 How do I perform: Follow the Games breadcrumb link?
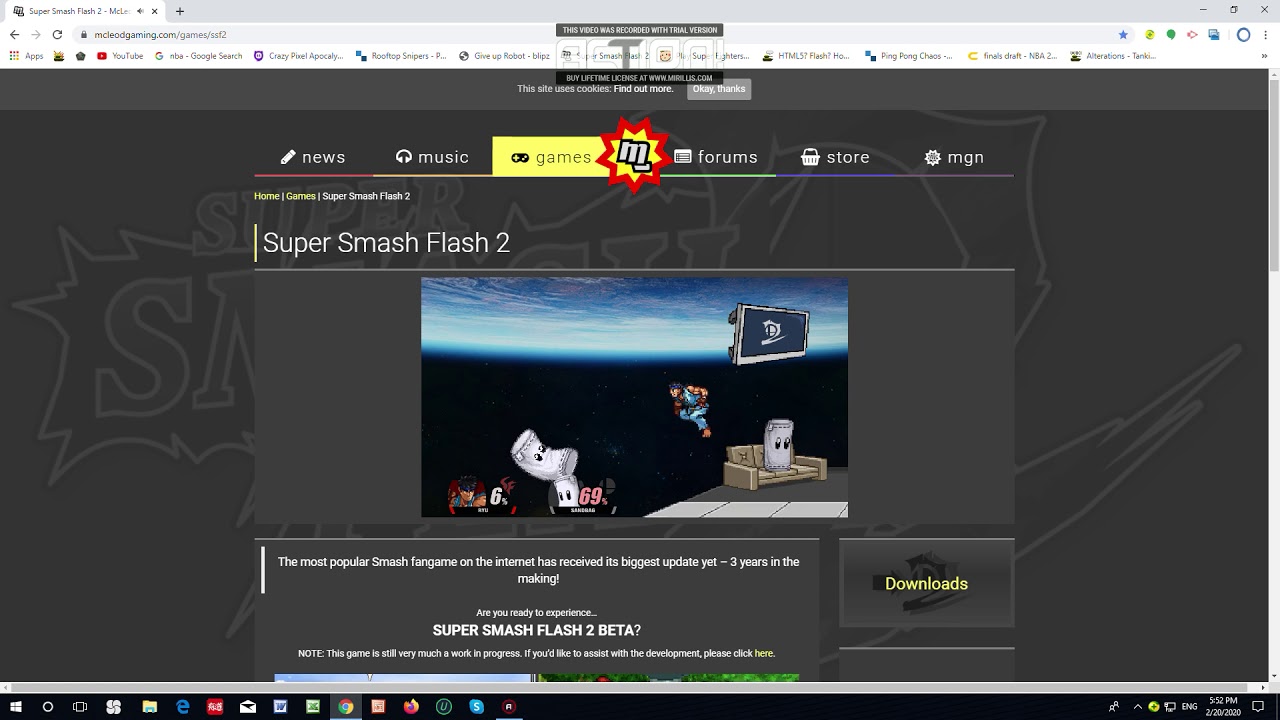(301, 196)
